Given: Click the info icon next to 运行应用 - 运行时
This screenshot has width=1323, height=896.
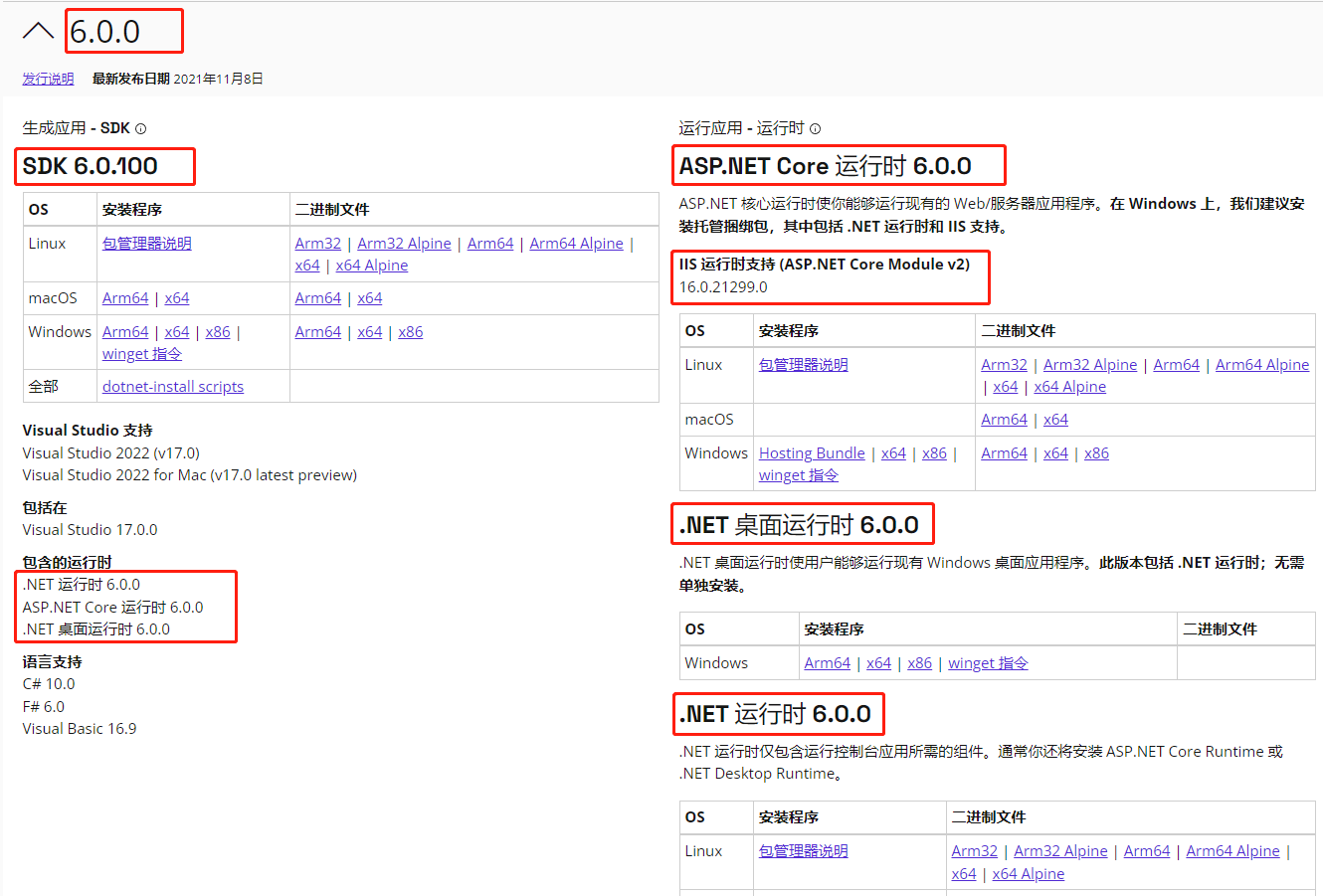Looking at the screenshot, I should coord(816,128).
